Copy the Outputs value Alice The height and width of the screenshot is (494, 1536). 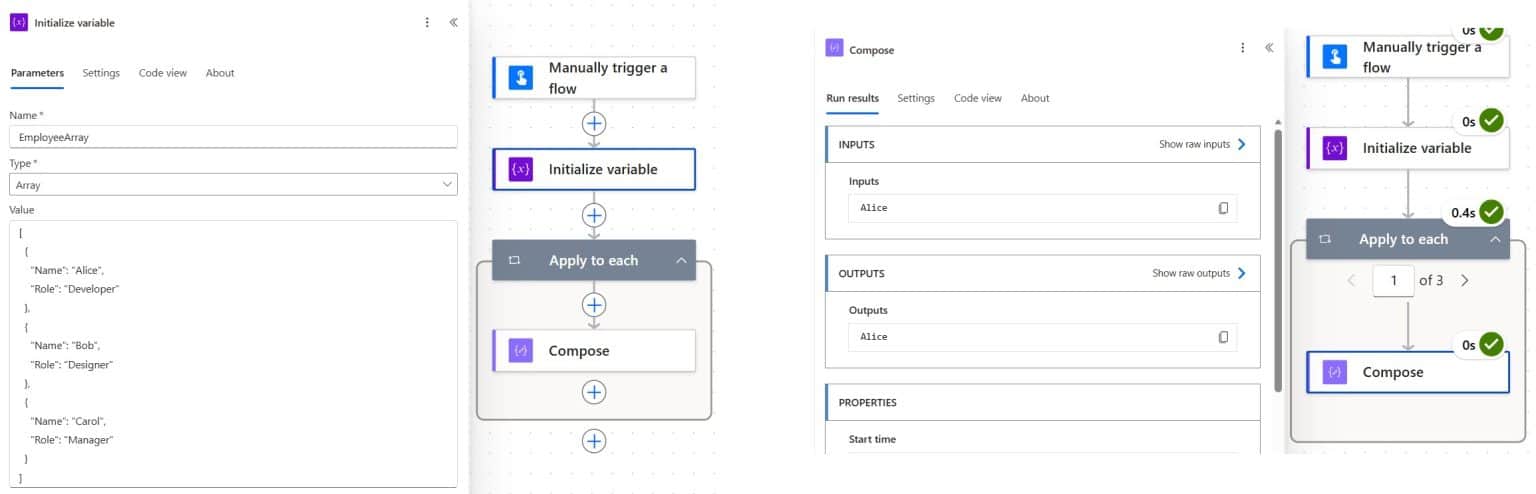click(1223, 337)
